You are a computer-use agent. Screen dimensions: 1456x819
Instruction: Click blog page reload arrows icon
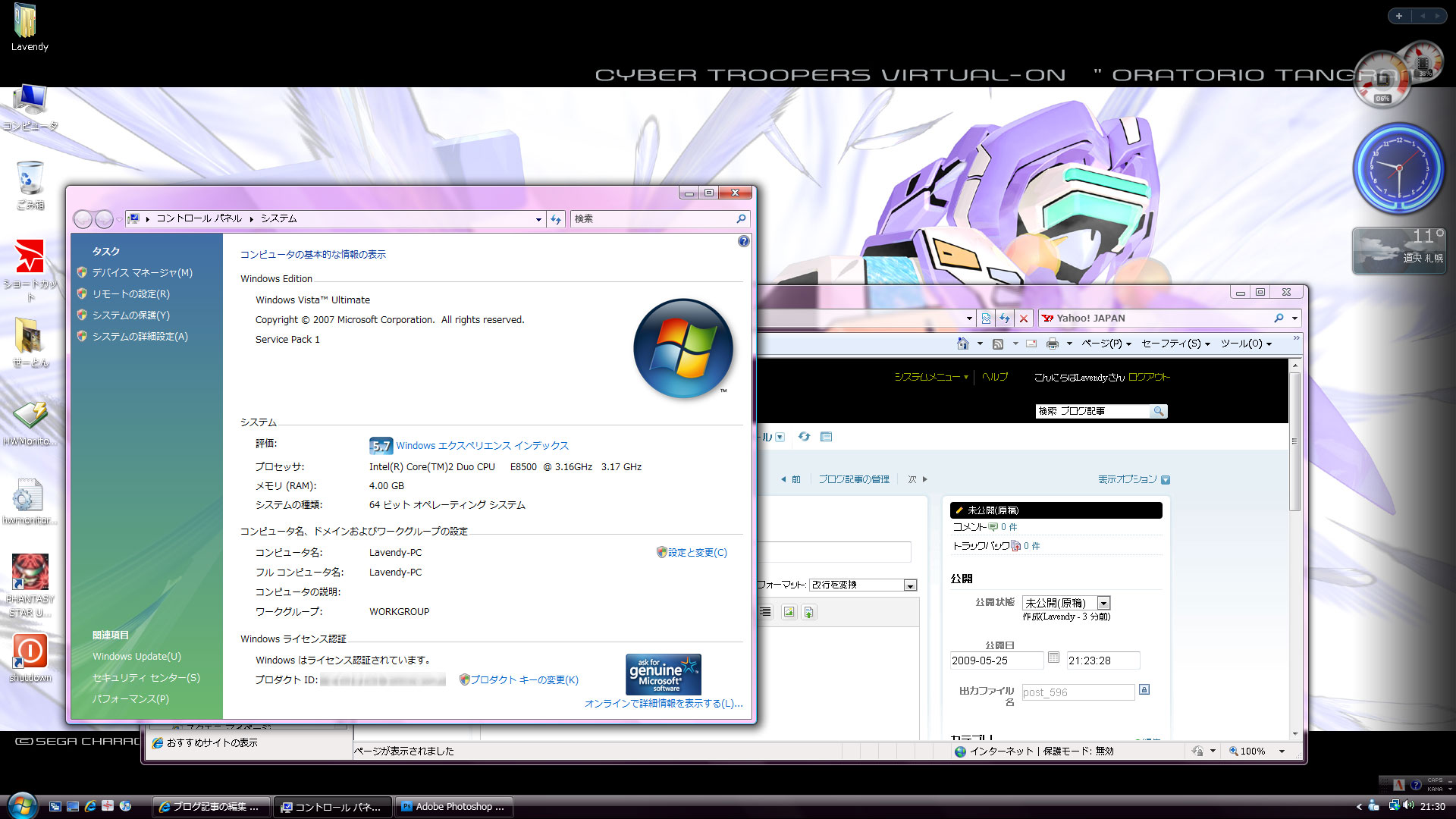(x=804, y=437)
